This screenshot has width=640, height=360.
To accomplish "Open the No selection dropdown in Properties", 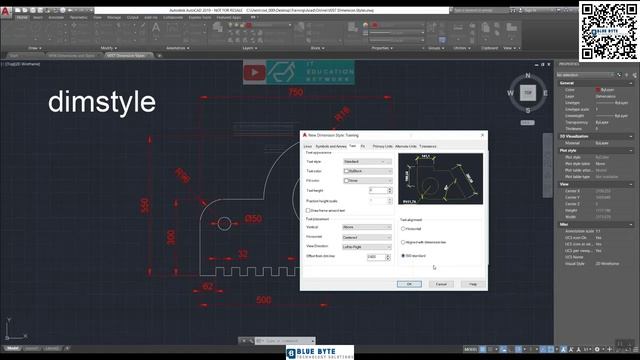I will coord(585,75).
